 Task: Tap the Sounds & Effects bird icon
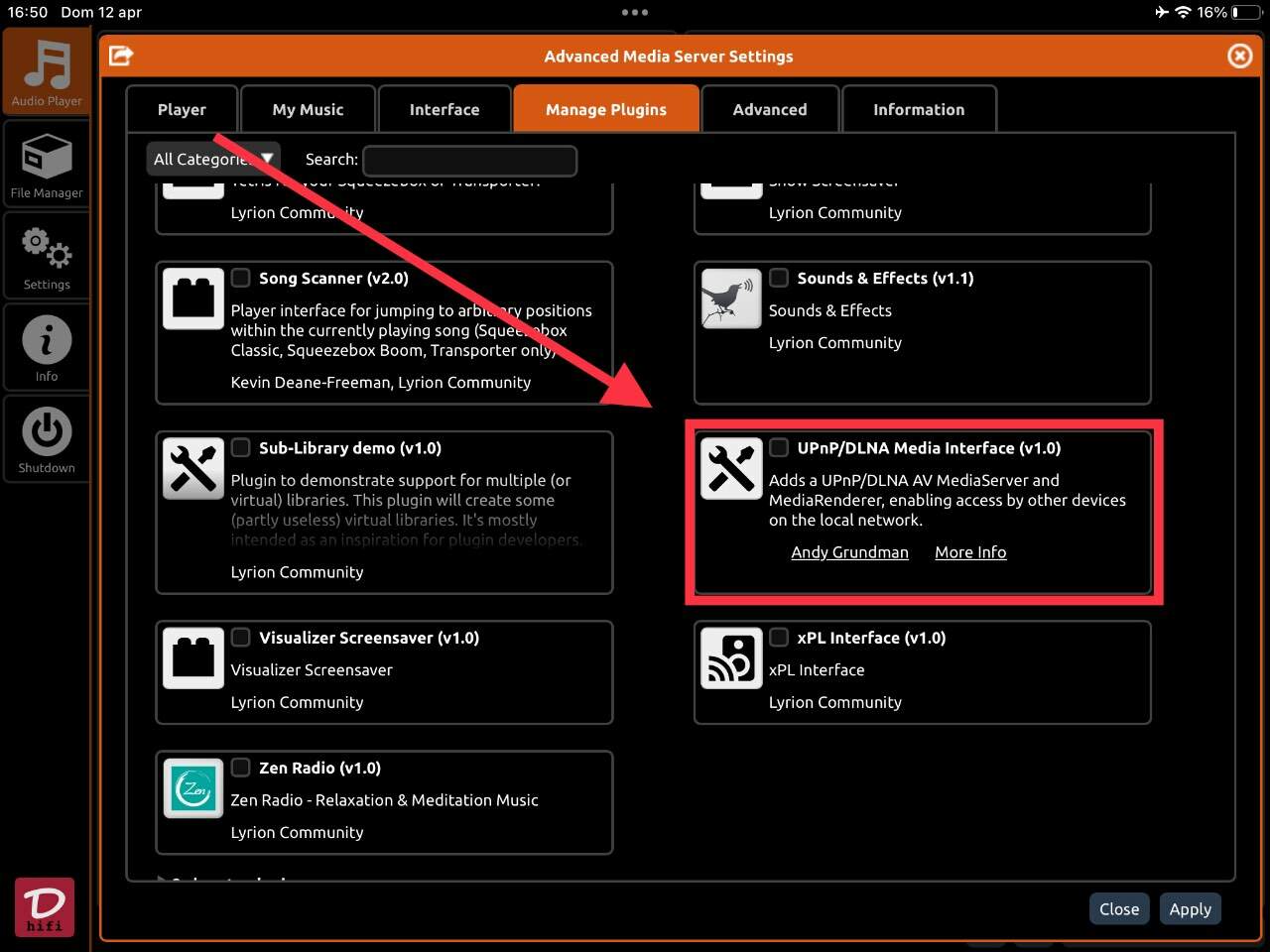click(731, 298)
